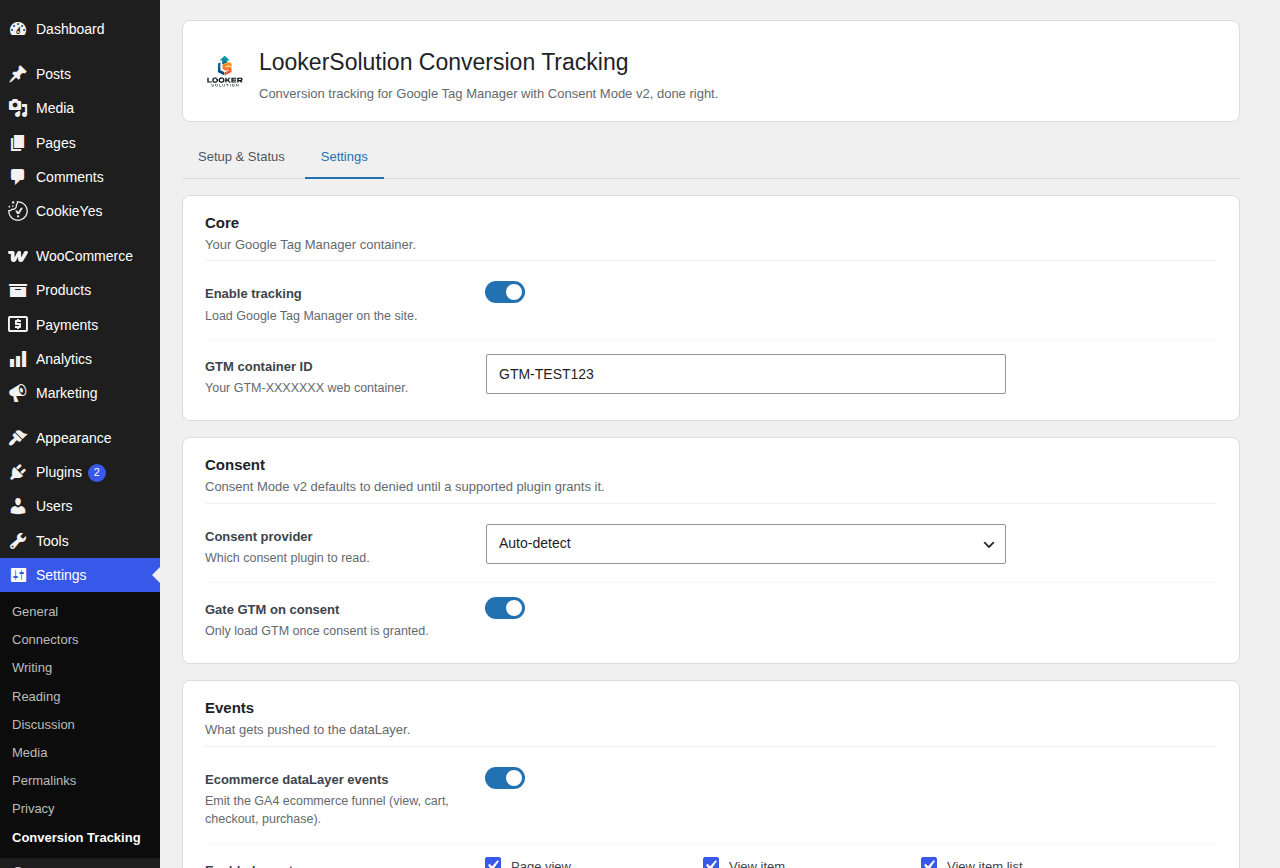
Task: Click the 'GTM container ID' label
Action: (259, 366)
